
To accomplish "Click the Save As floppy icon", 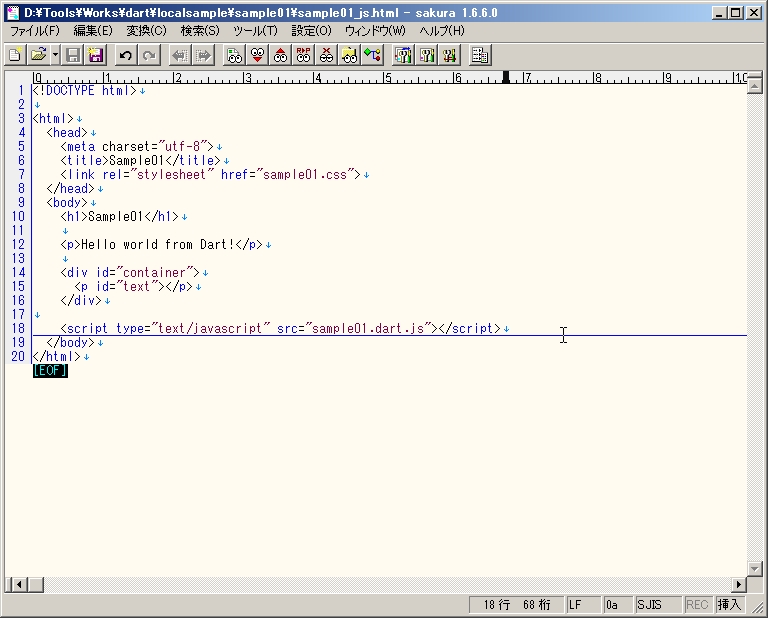I will pos(96,55).
